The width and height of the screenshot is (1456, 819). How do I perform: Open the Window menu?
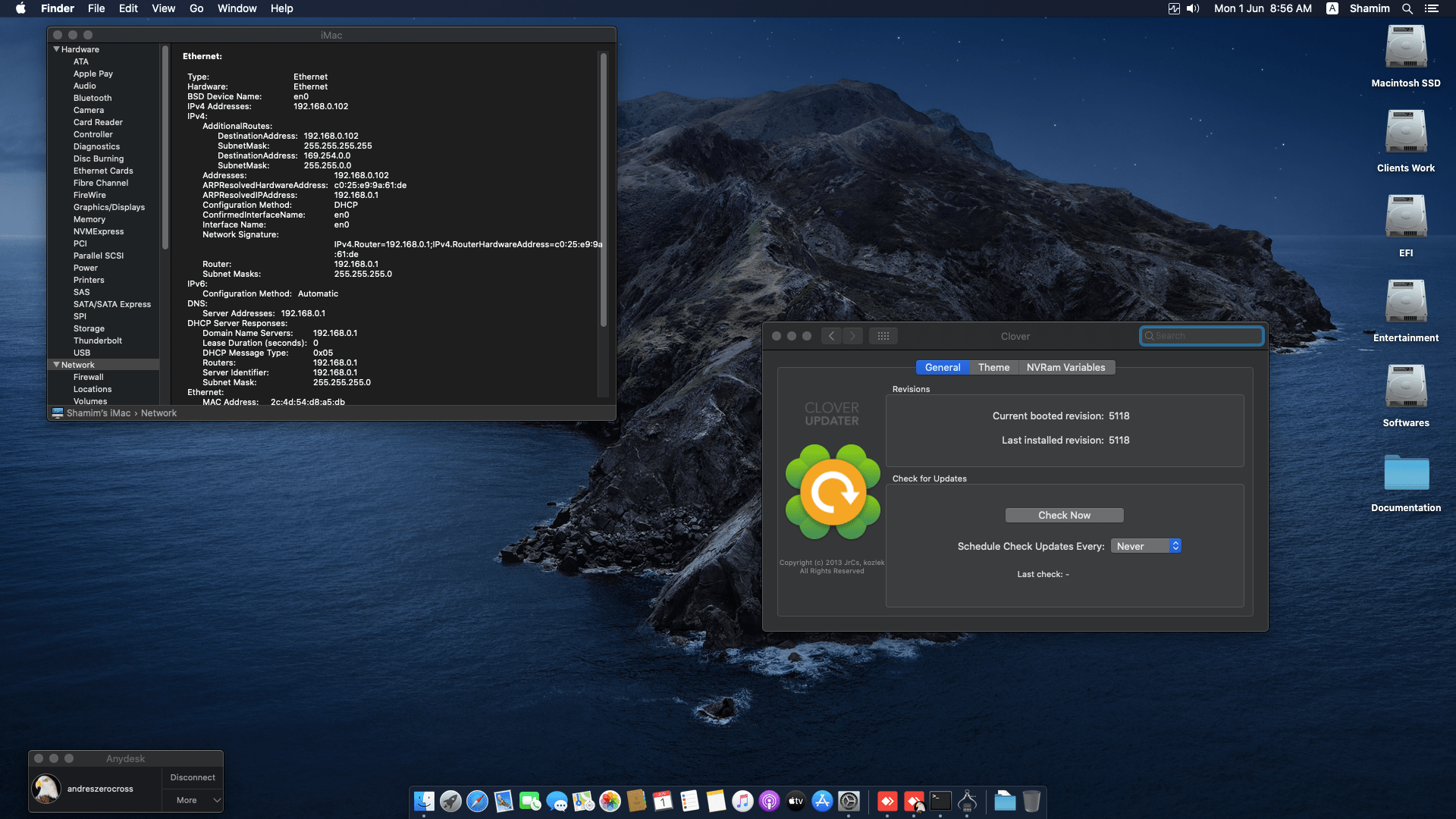(x=237, y=8)
